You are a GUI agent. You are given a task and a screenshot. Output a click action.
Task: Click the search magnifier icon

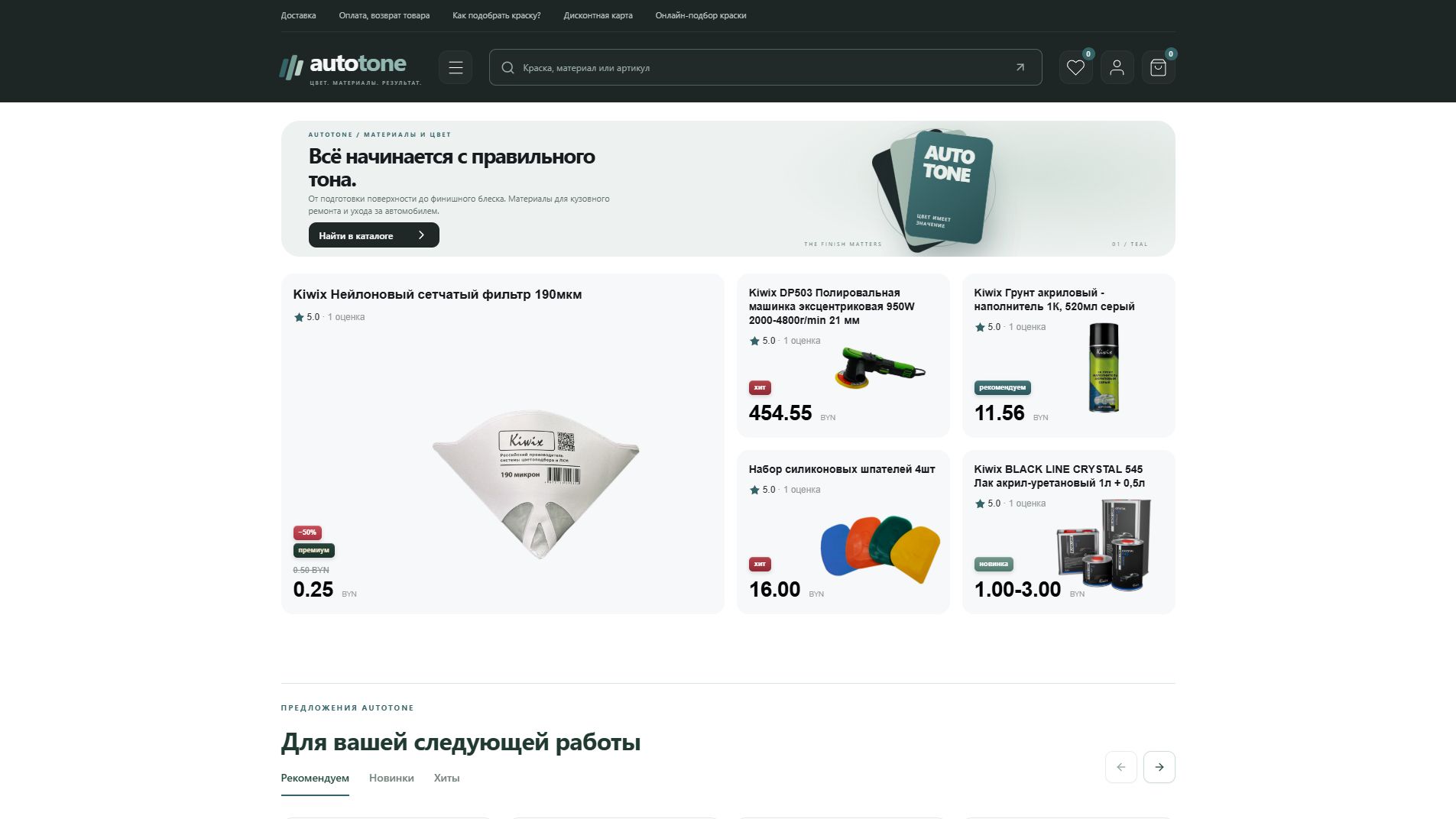pyautogui.click(x=507, y=68)
